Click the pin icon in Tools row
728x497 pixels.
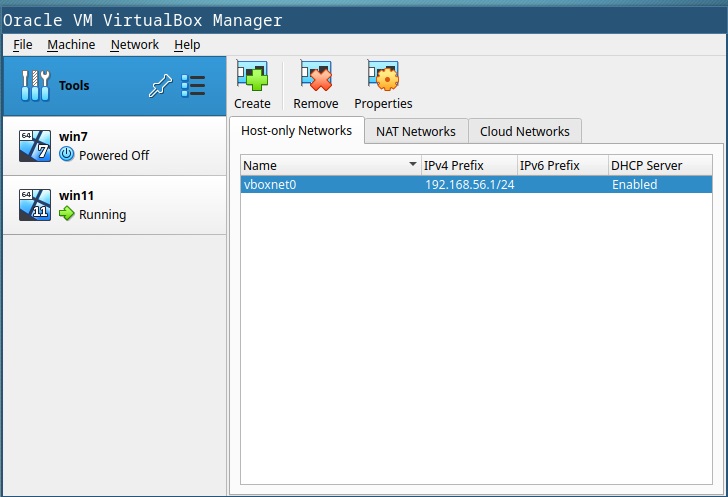(160, 85)
